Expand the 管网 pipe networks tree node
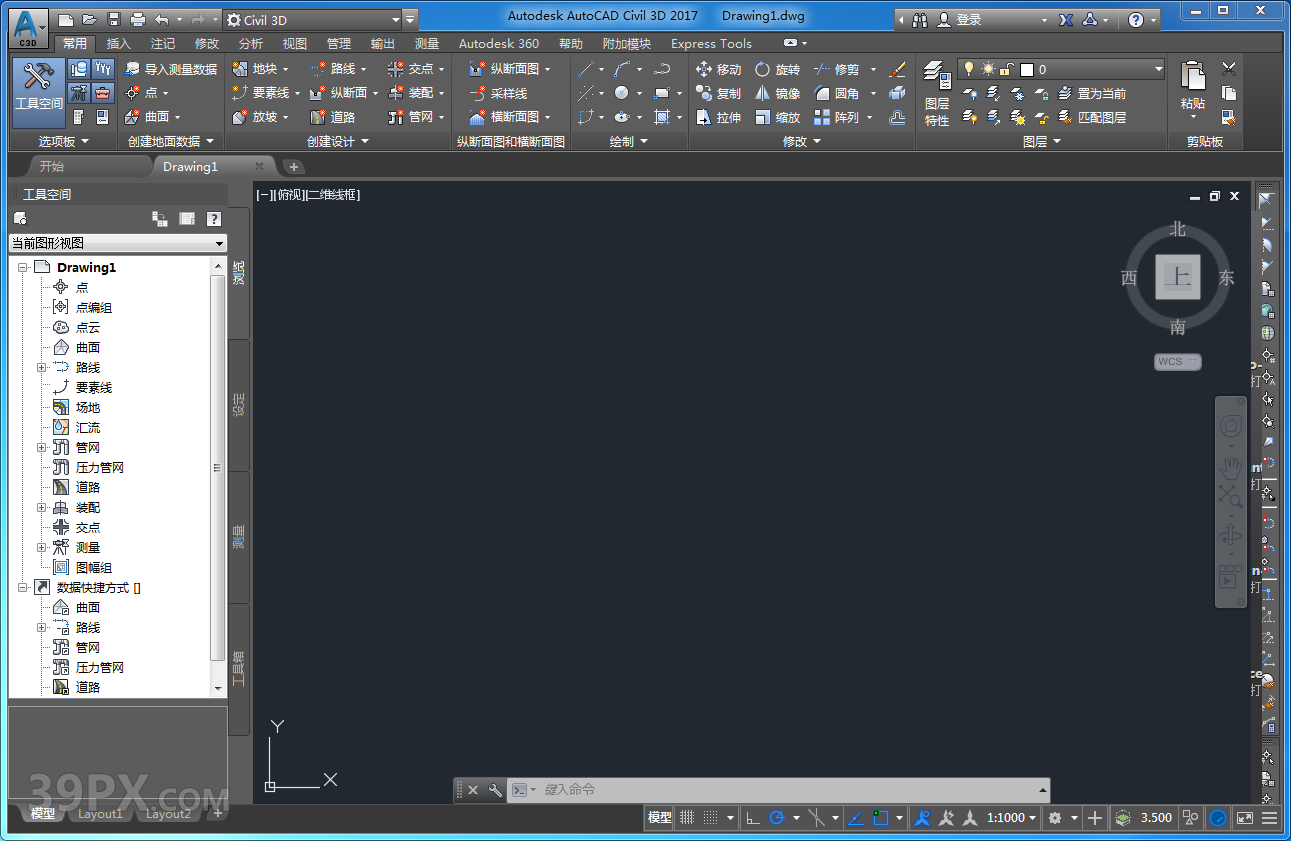The height and width of the screenshot is (841, 1291). pyautogui.click(x=41, y=447)
